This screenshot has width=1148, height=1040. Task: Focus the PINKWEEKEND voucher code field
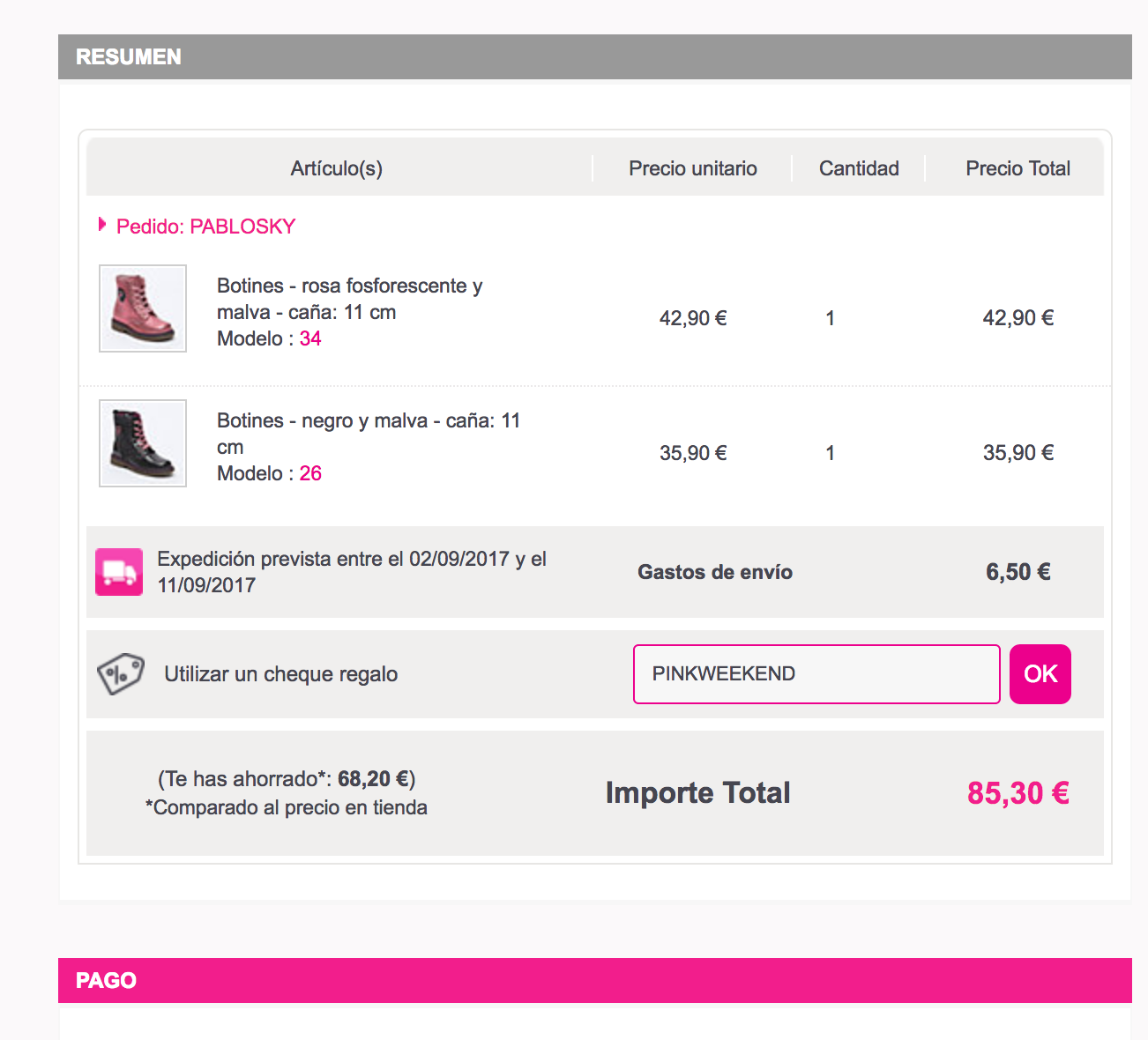[816, 674]
